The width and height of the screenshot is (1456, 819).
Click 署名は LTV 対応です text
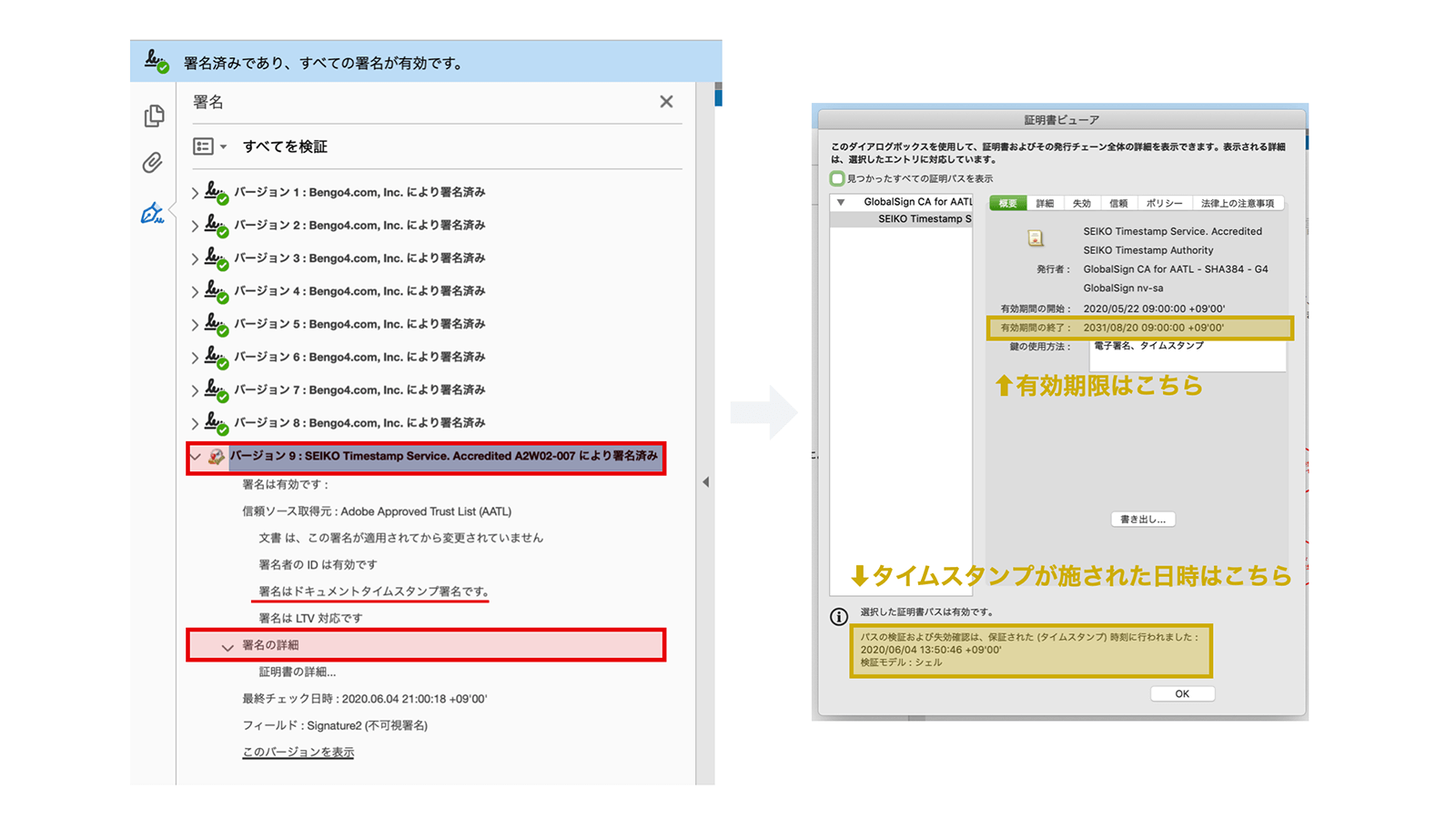pyautogui.click(x=310, y=618)
